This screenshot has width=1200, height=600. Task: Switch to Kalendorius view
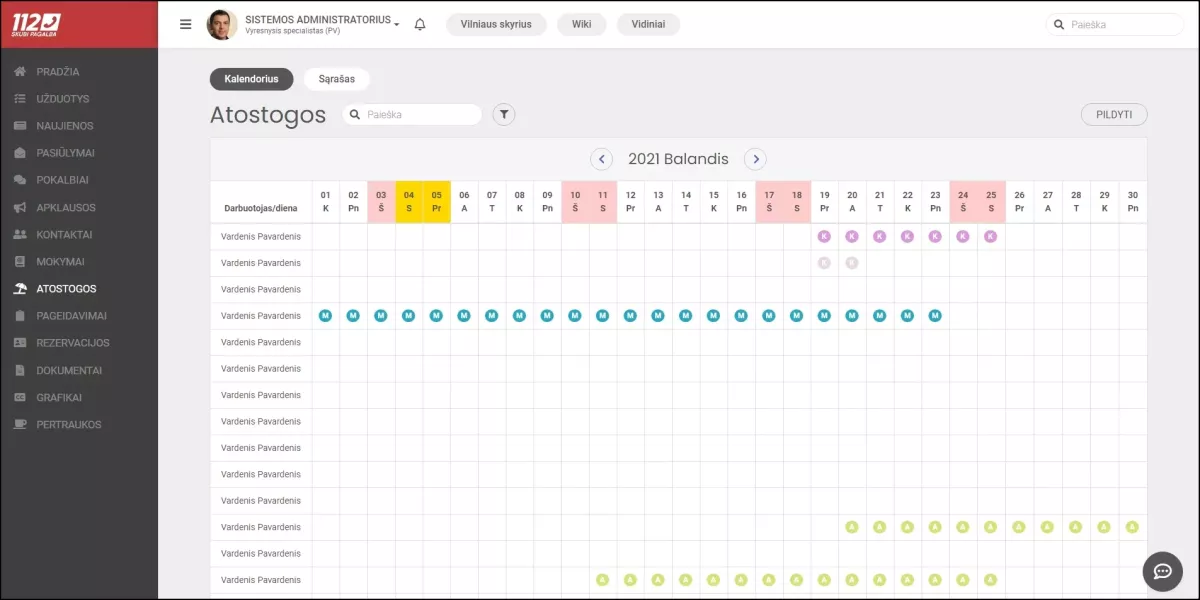251,79
